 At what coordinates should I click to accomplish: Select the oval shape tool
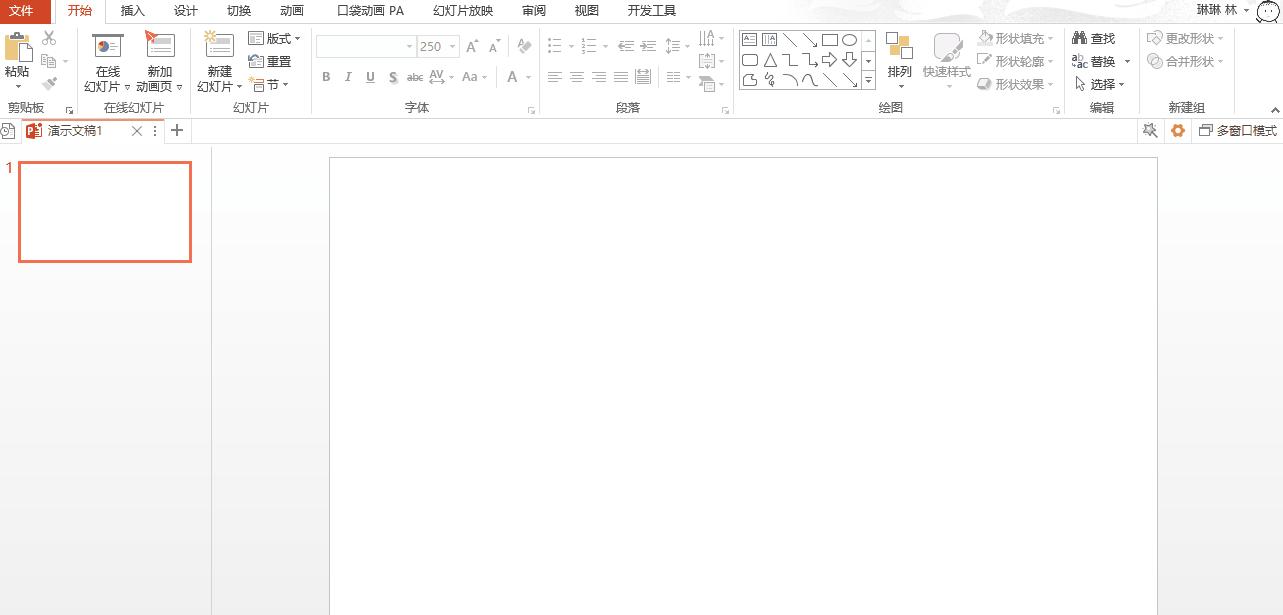coord(850,40)
